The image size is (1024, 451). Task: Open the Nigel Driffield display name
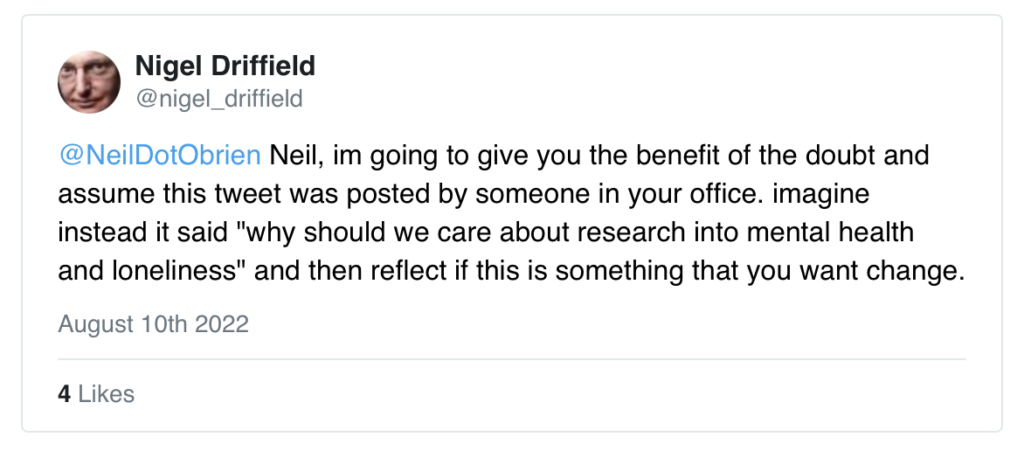click(225, 67)
